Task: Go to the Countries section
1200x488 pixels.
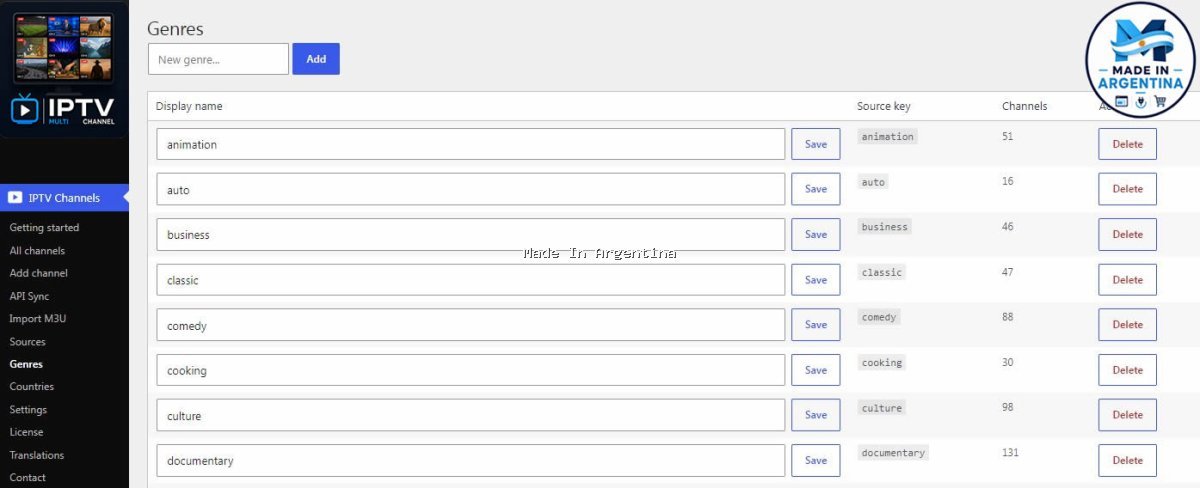Action: [x=32, y=387]
